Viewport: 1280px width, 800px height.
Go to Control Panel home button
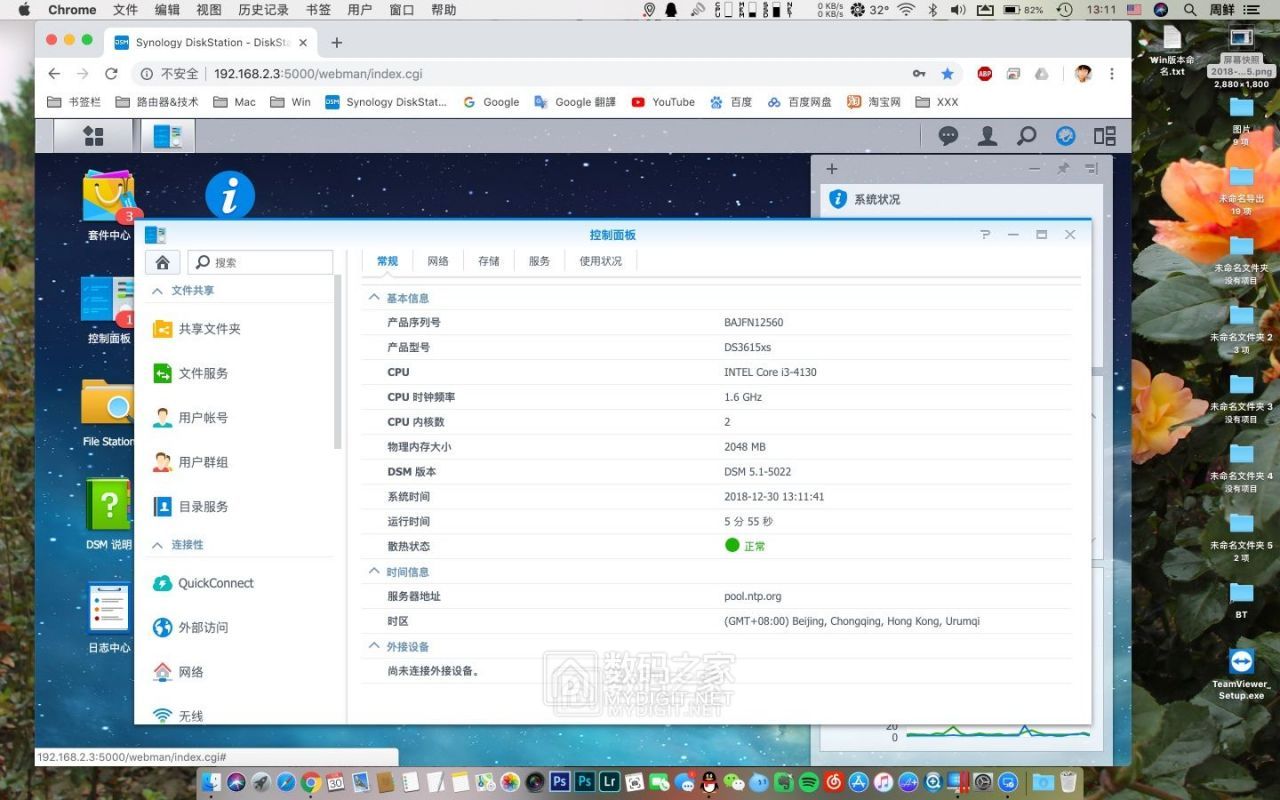click(163, 262)
